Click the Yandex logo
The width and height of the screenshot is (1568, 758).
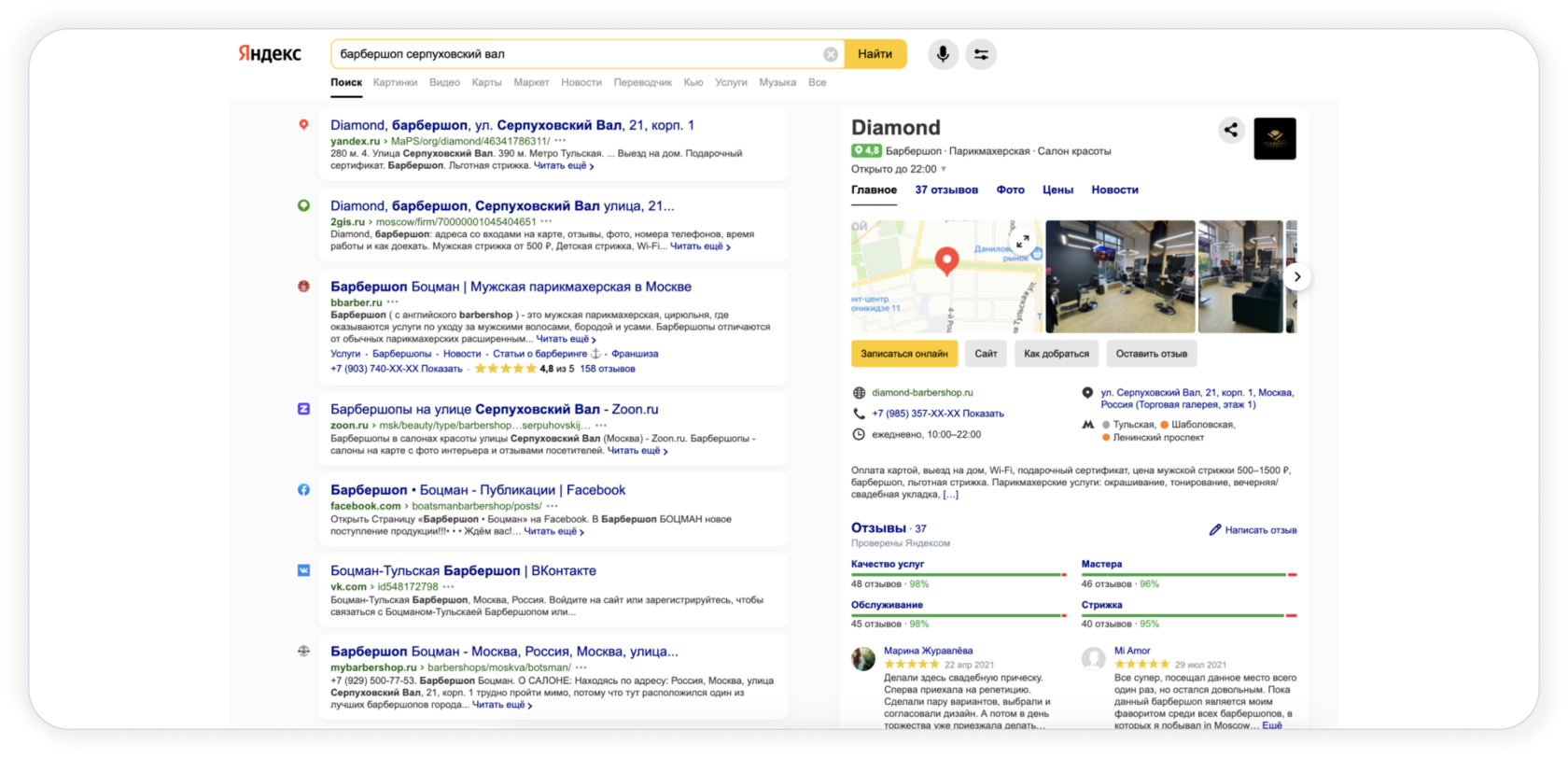click(270, 53)
